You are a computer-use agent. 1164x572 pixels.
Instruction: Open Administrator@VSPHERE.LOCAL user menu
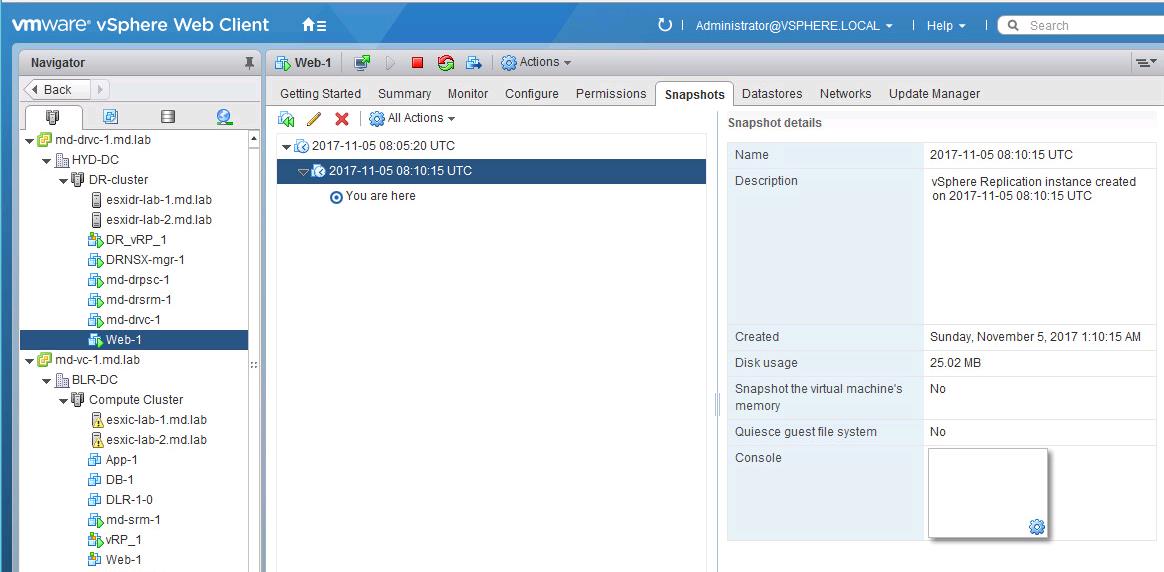click(794, 25)
